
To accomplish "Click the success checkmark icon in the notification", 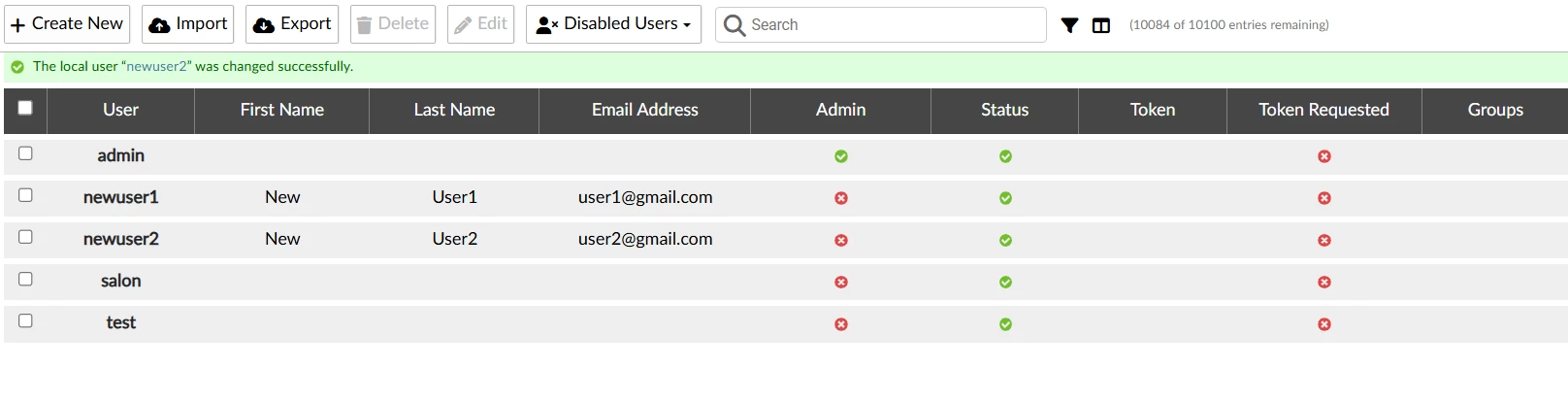I will [17, 67].
